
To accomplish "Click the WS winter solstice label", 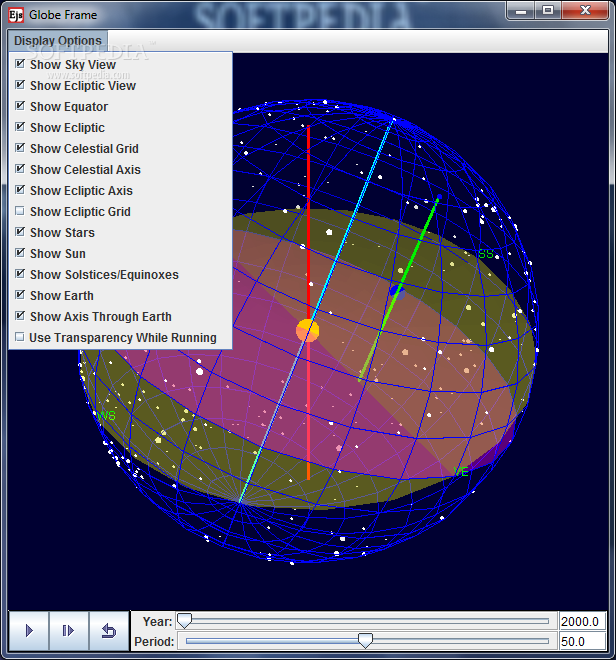I will pyautogui.click(x=106, y=416).
